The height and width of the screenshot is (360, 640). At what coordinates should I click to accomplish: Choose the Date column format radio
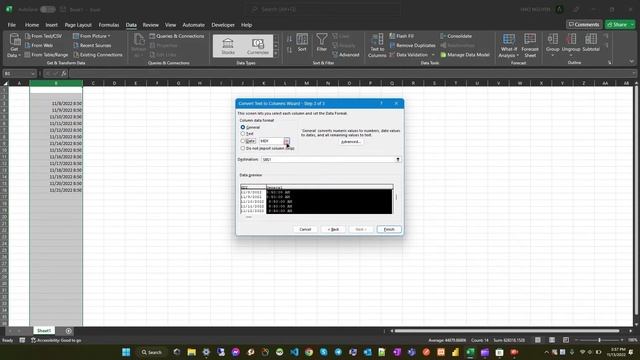(x=243, y=141)
